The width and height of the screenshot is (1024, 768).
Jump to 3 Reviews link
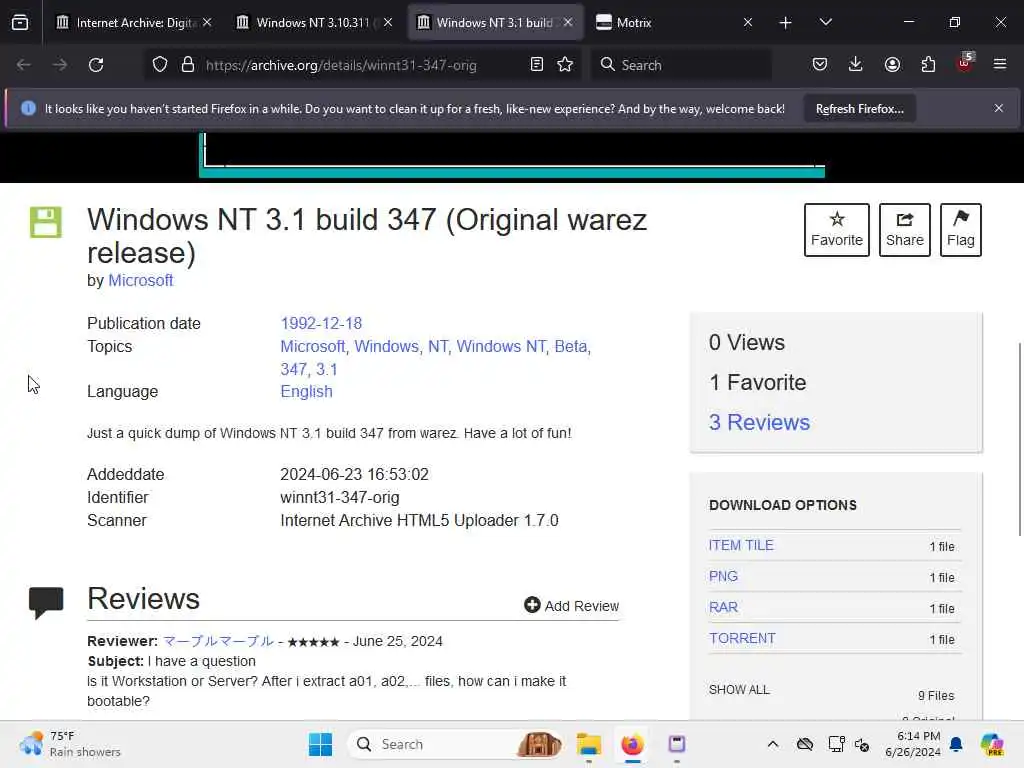(760, 423)
